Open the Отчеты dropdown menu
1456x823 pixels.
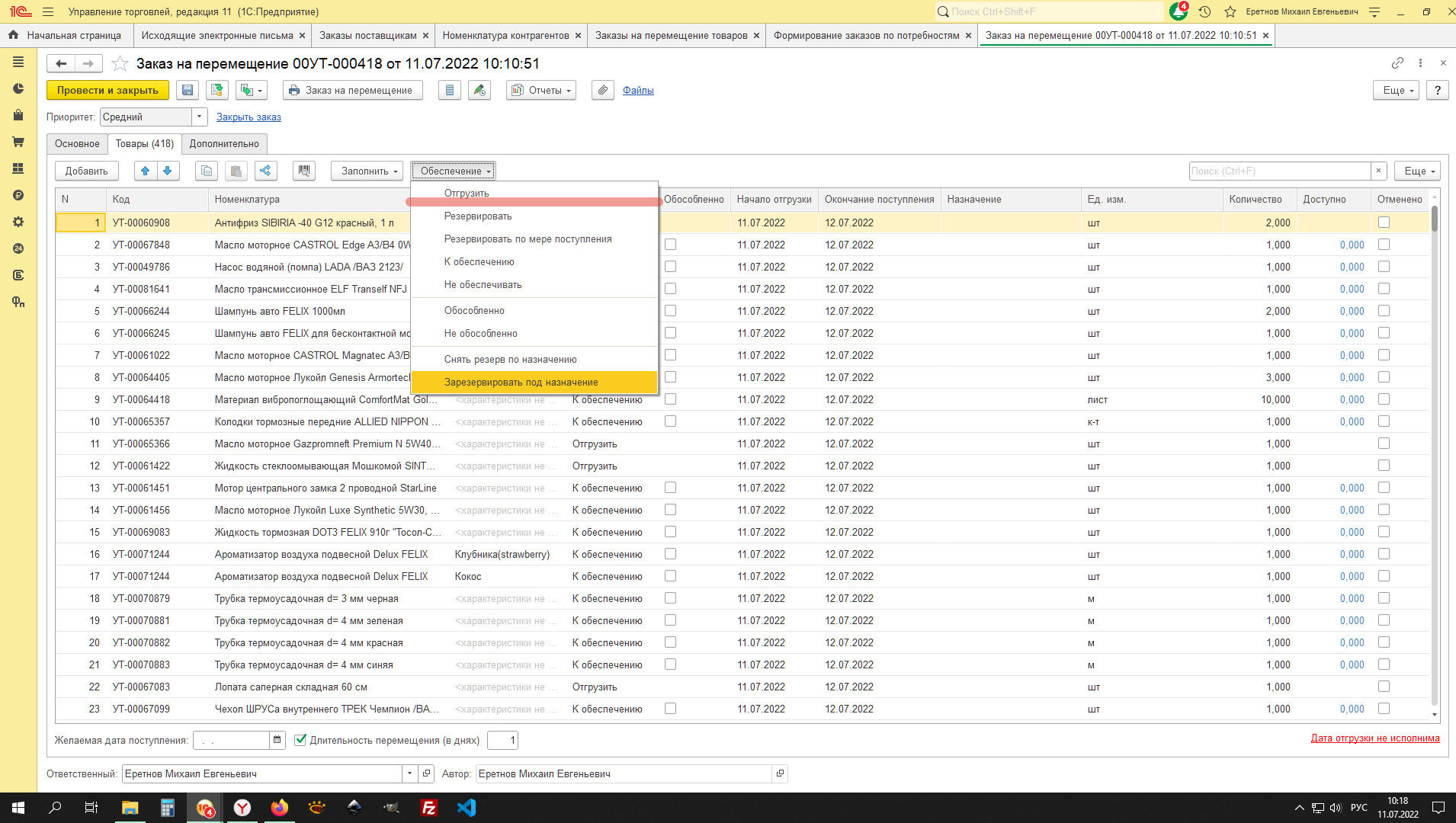pyautogui.click(x=540, y=90)
